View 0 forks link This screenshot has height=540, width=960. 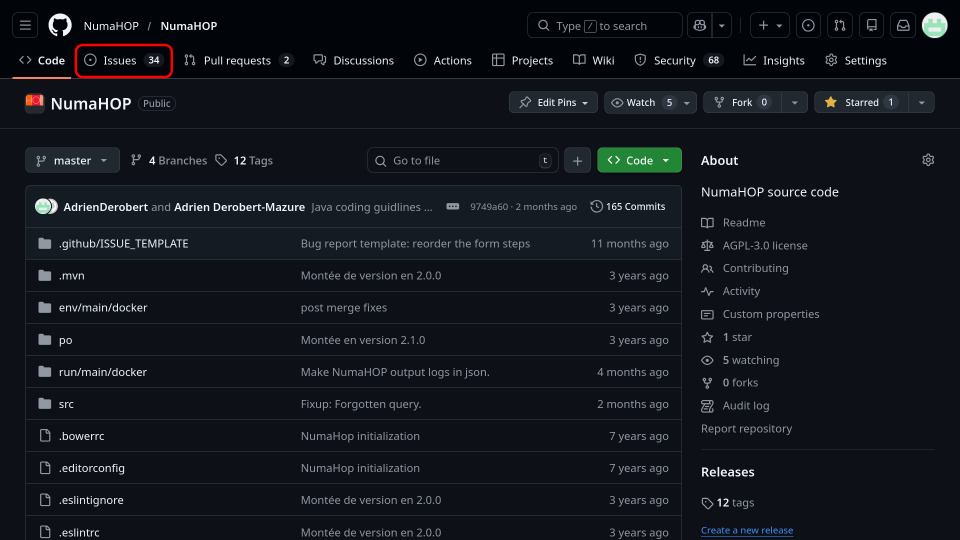click(x=730, y=383)
